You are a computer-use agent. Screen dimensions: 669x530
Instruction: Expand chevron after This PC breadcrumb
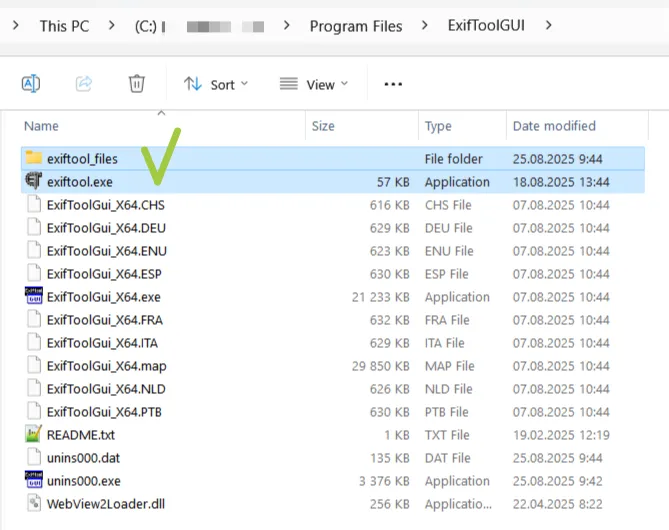112,26
